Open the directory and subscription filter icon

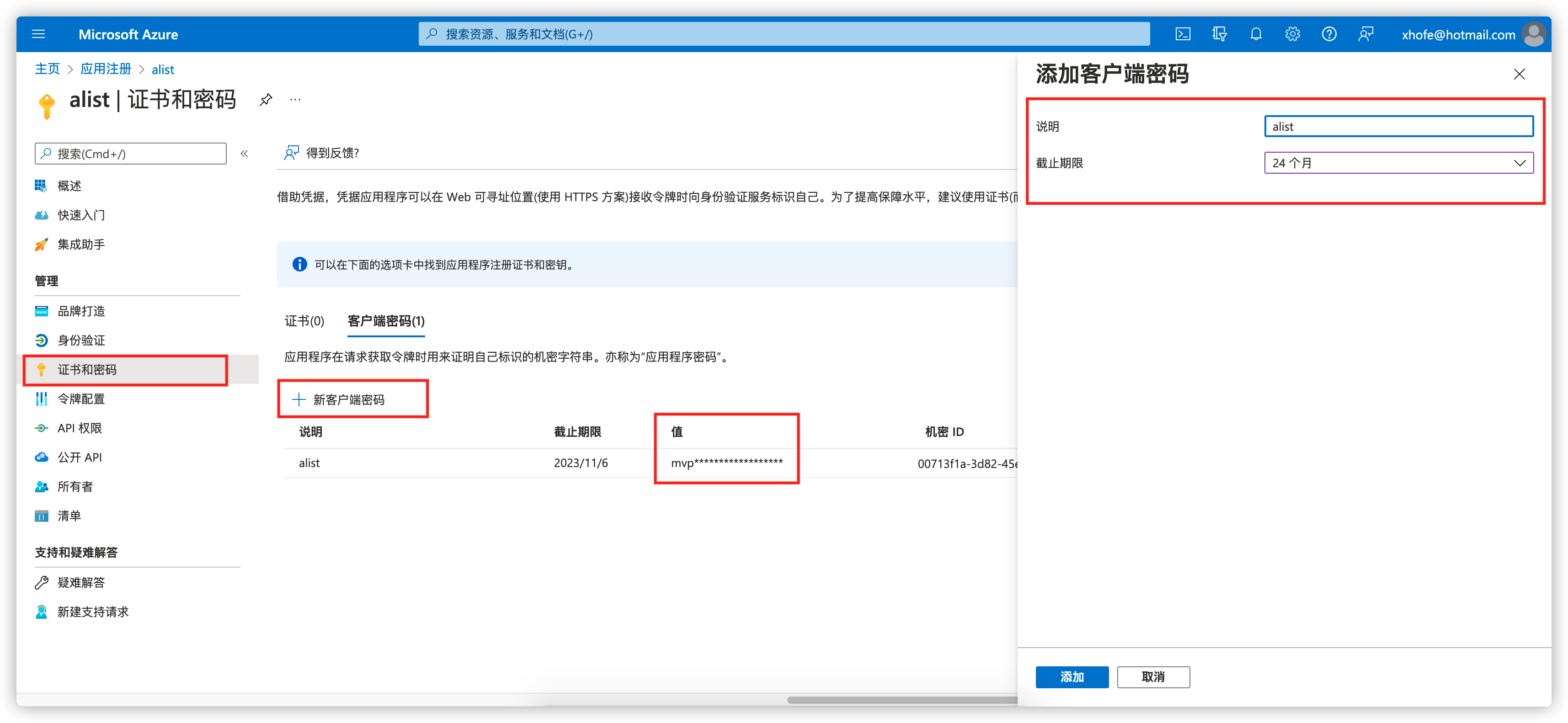pos(1219,34)
